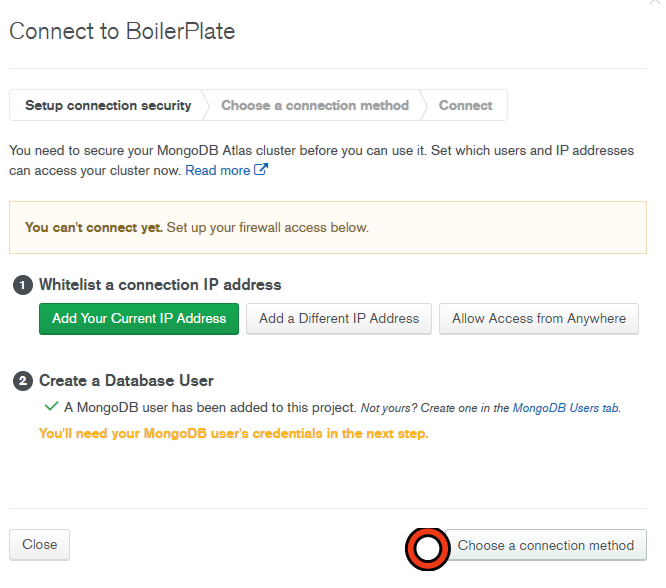Click Add a Different IP Address button

click(x=339, y=319)
